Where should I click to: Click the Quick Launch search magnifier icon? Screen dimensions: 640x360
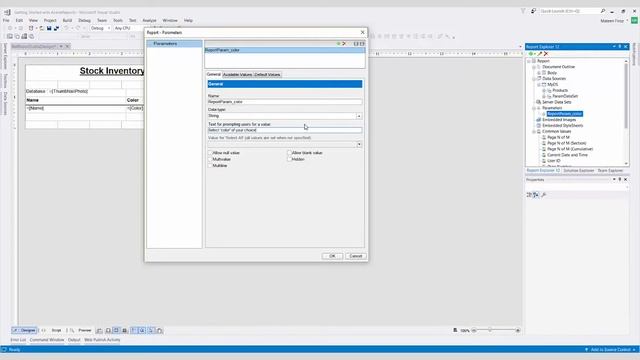[603, 11]
